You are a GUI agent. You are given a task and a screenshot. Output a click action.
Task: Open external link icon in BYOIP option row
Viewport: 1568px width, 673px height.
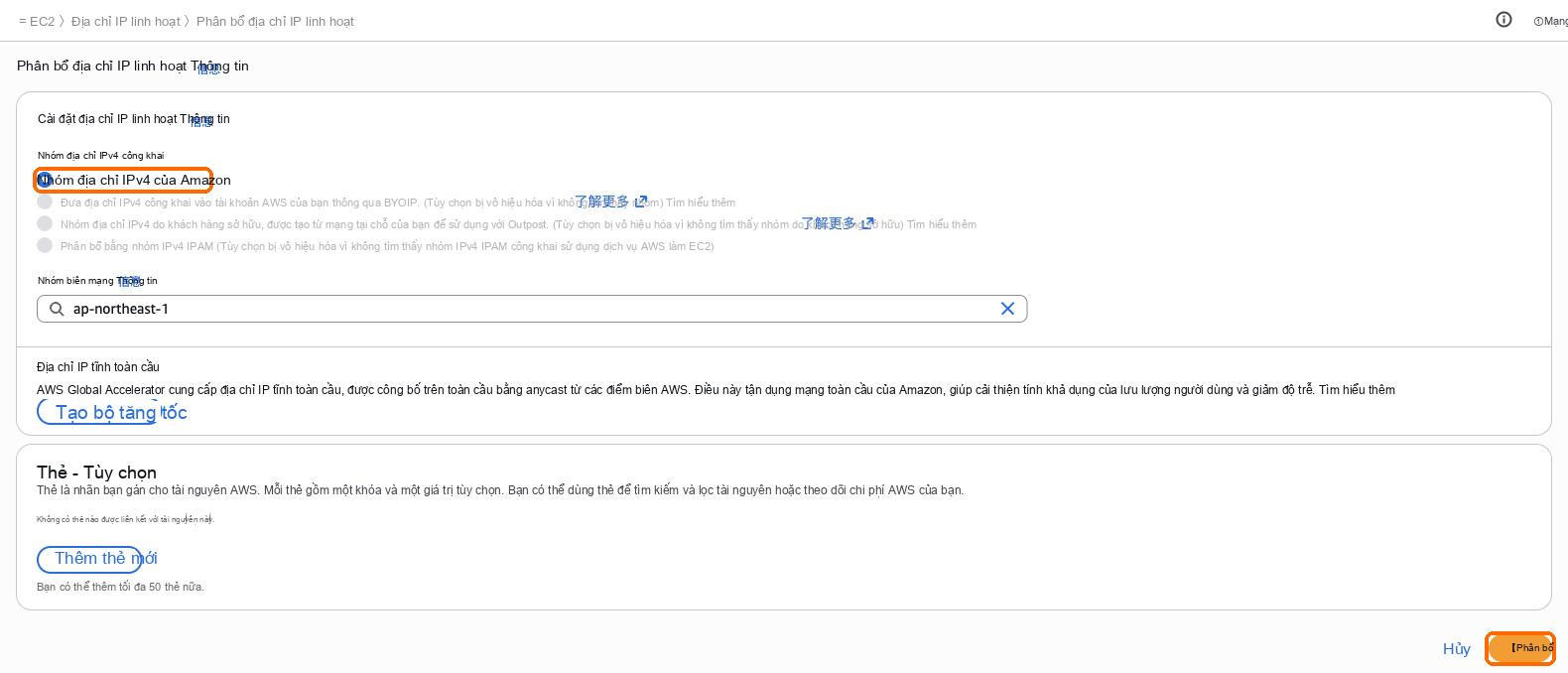coord(641,202)
